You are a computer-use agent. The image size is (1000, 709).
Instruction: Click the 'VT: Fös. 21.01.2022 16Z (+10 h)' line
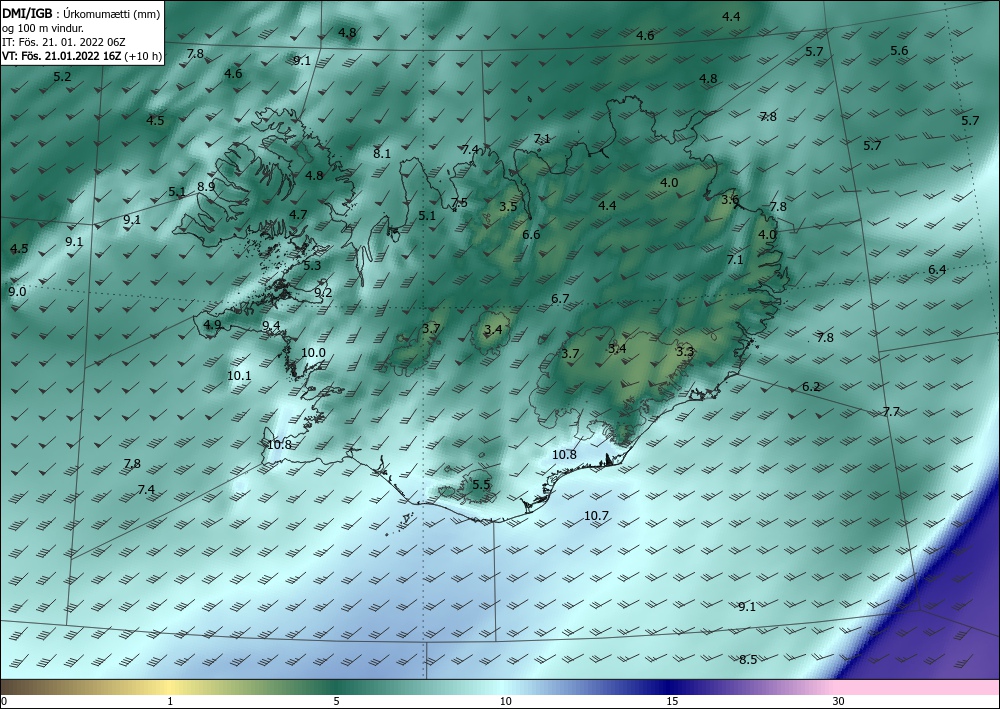pos(82,56)
